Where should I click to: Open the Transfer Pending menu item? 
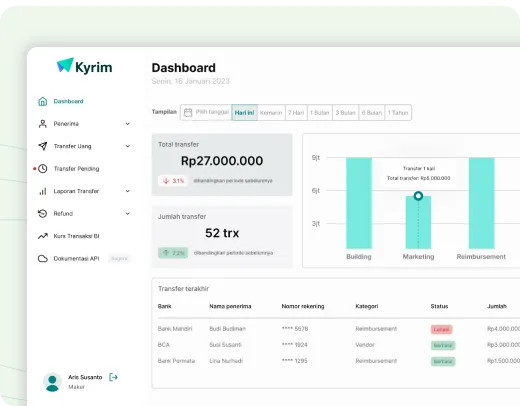coord(76,169)
